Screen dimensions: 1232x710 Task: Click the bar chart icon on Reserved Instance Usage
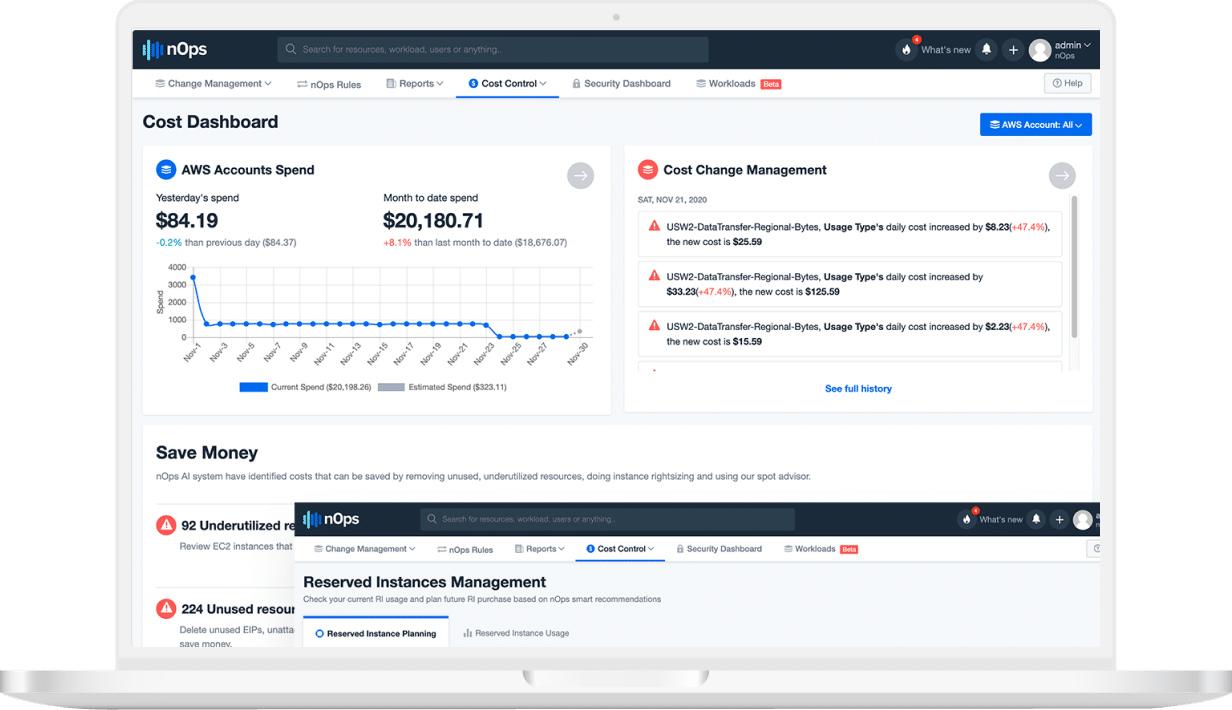(468, 634)
